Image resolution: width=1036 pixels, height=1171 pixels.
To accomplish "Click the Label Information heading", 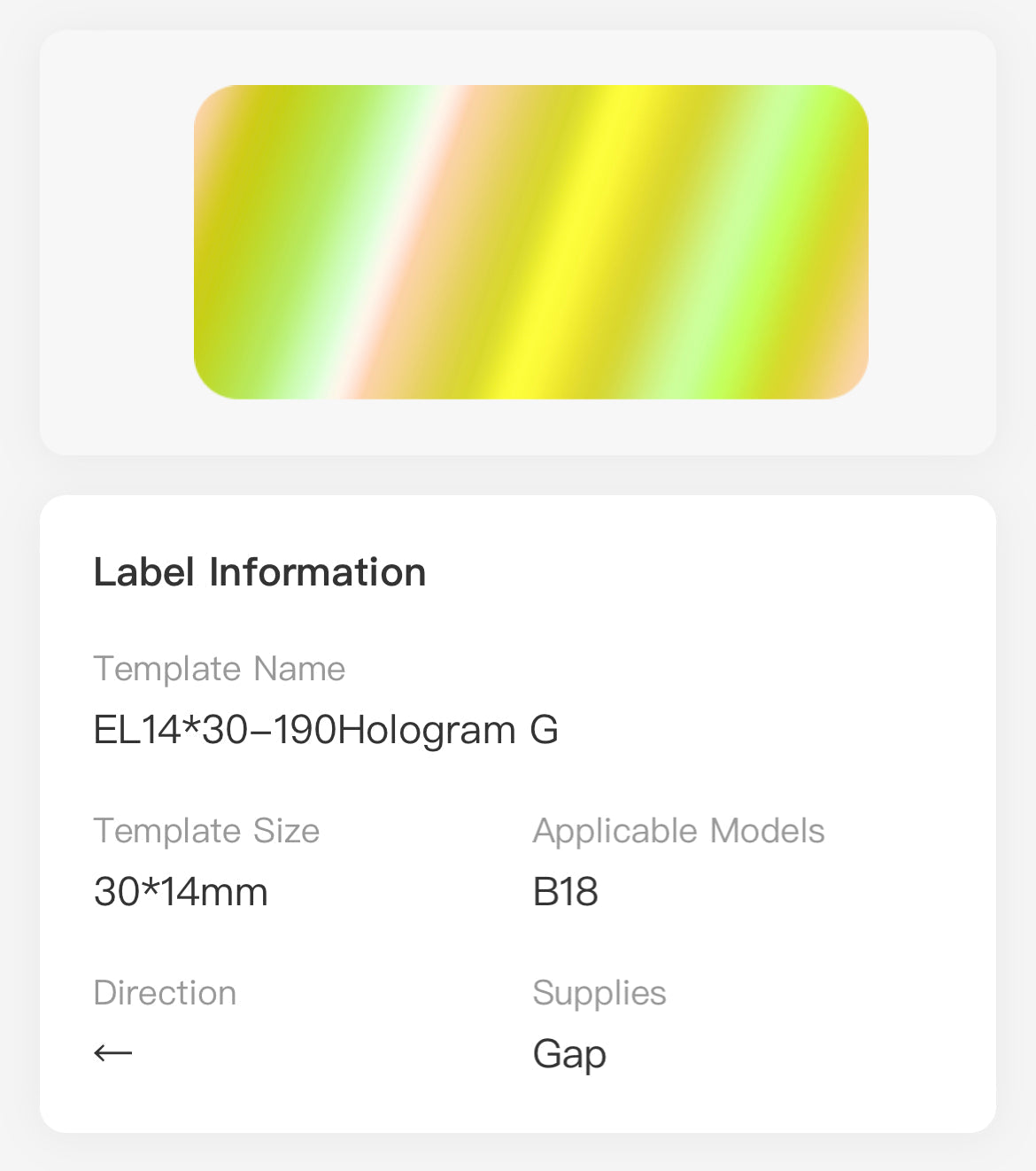I will (x=260, y=572).
